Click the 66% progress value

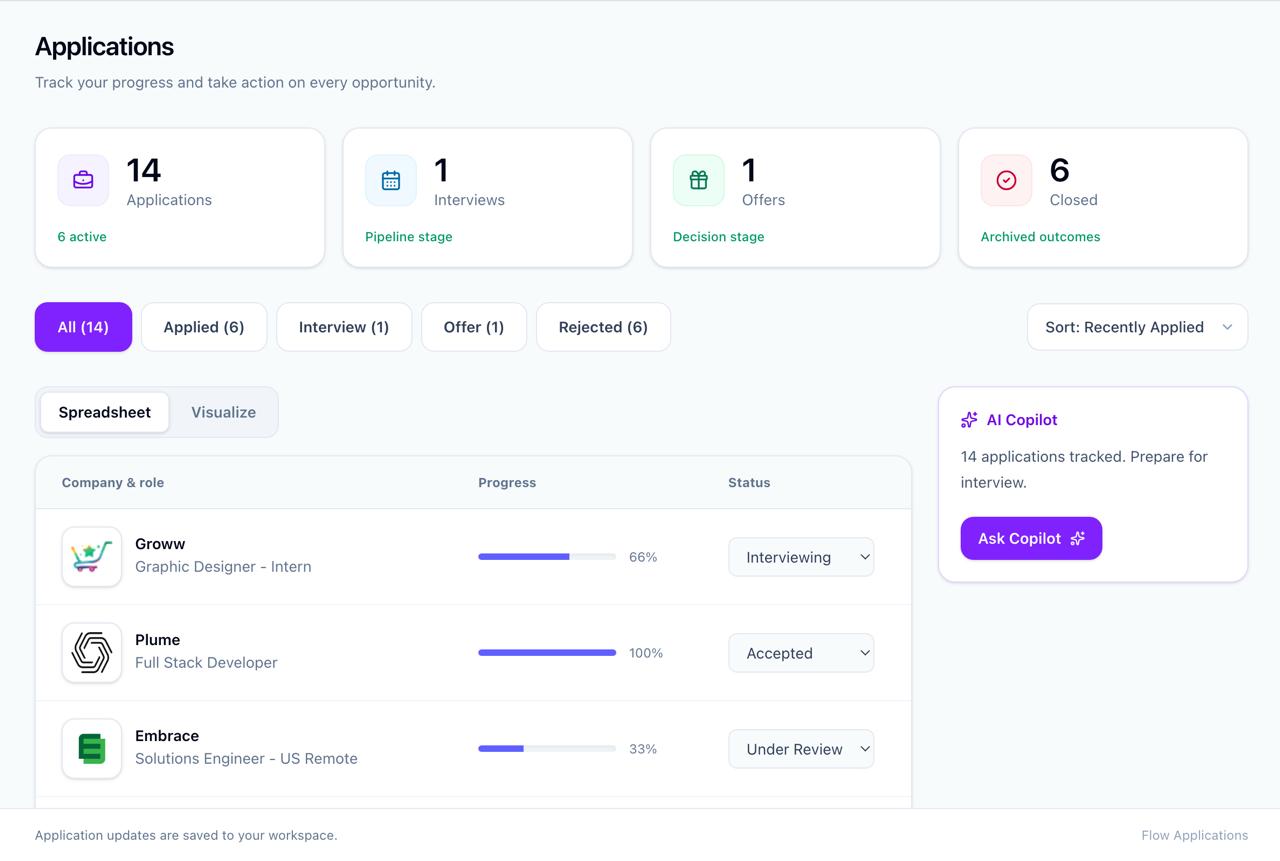coord(643,557)
